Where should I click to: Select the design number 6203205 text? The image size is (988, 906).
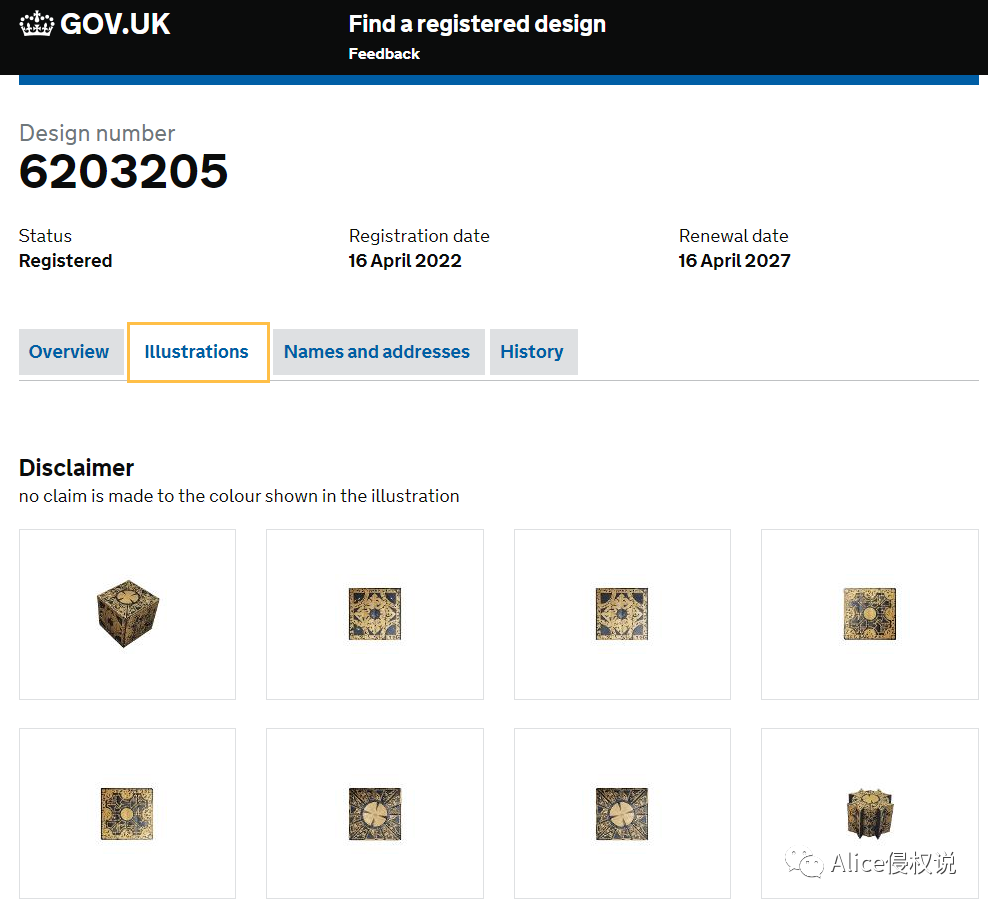124,171
